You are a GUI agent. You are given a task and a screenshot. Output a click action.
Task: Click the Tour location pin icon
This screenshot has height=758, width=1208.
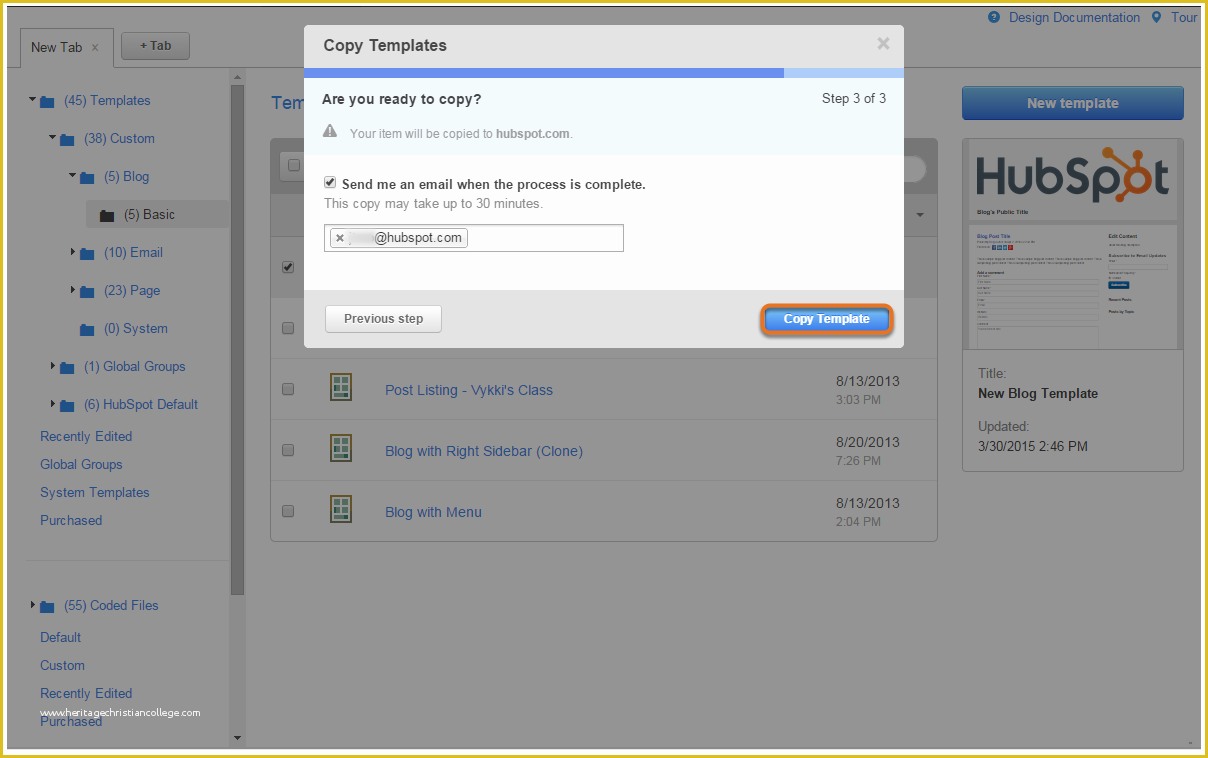[x=1157, y=17]
